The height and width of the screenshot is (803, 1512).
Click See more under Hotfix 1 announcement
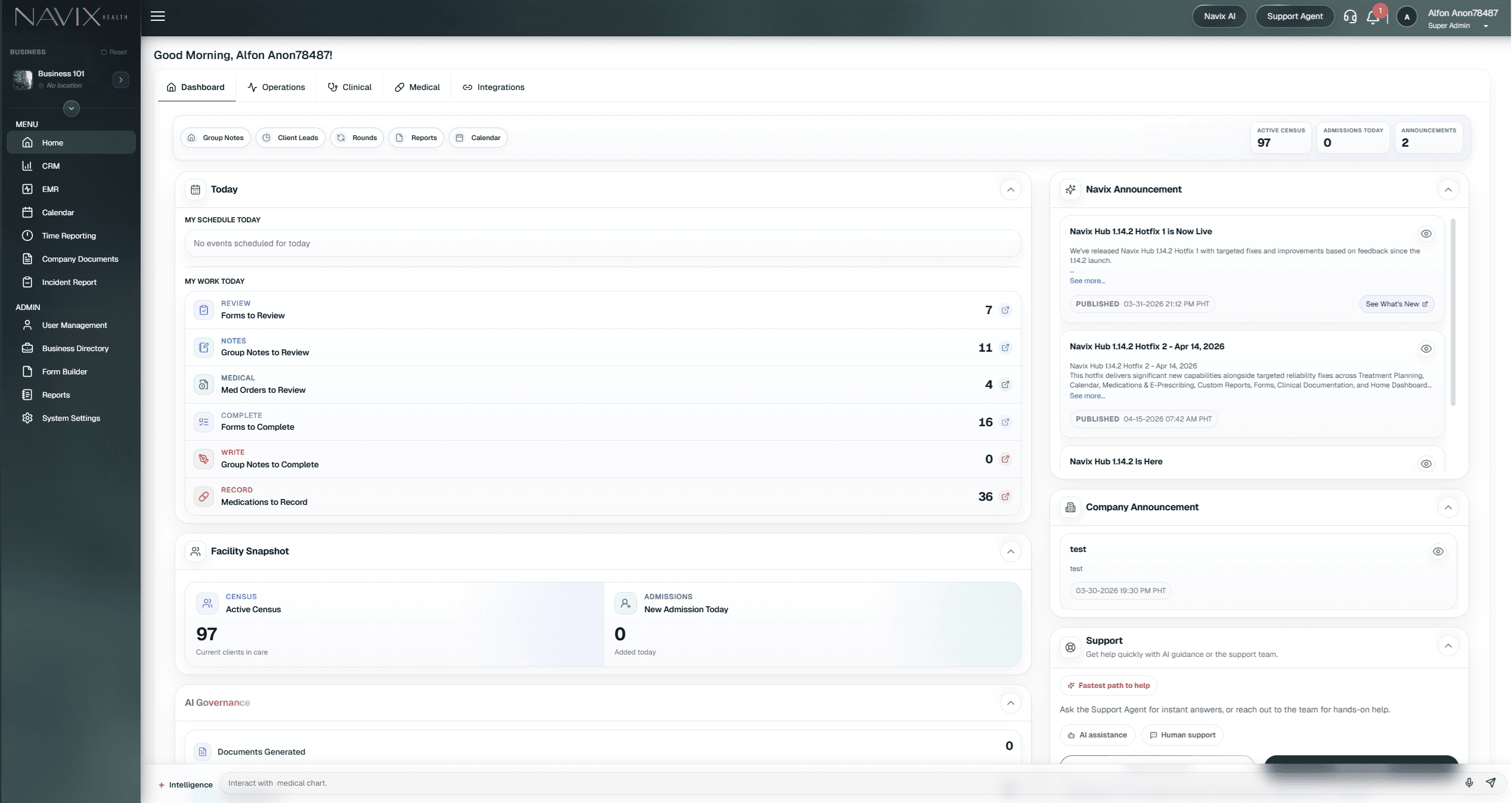[x=1087, y=281]
